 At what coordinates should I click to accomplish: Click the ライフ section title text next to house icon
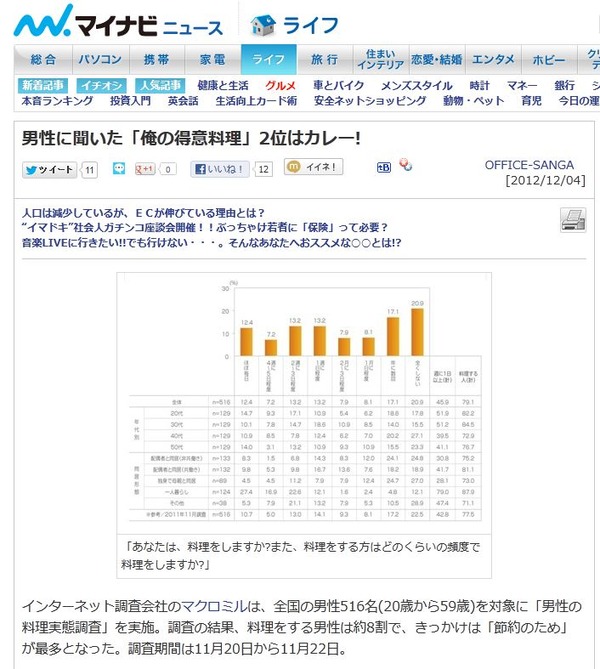[311, 25]
